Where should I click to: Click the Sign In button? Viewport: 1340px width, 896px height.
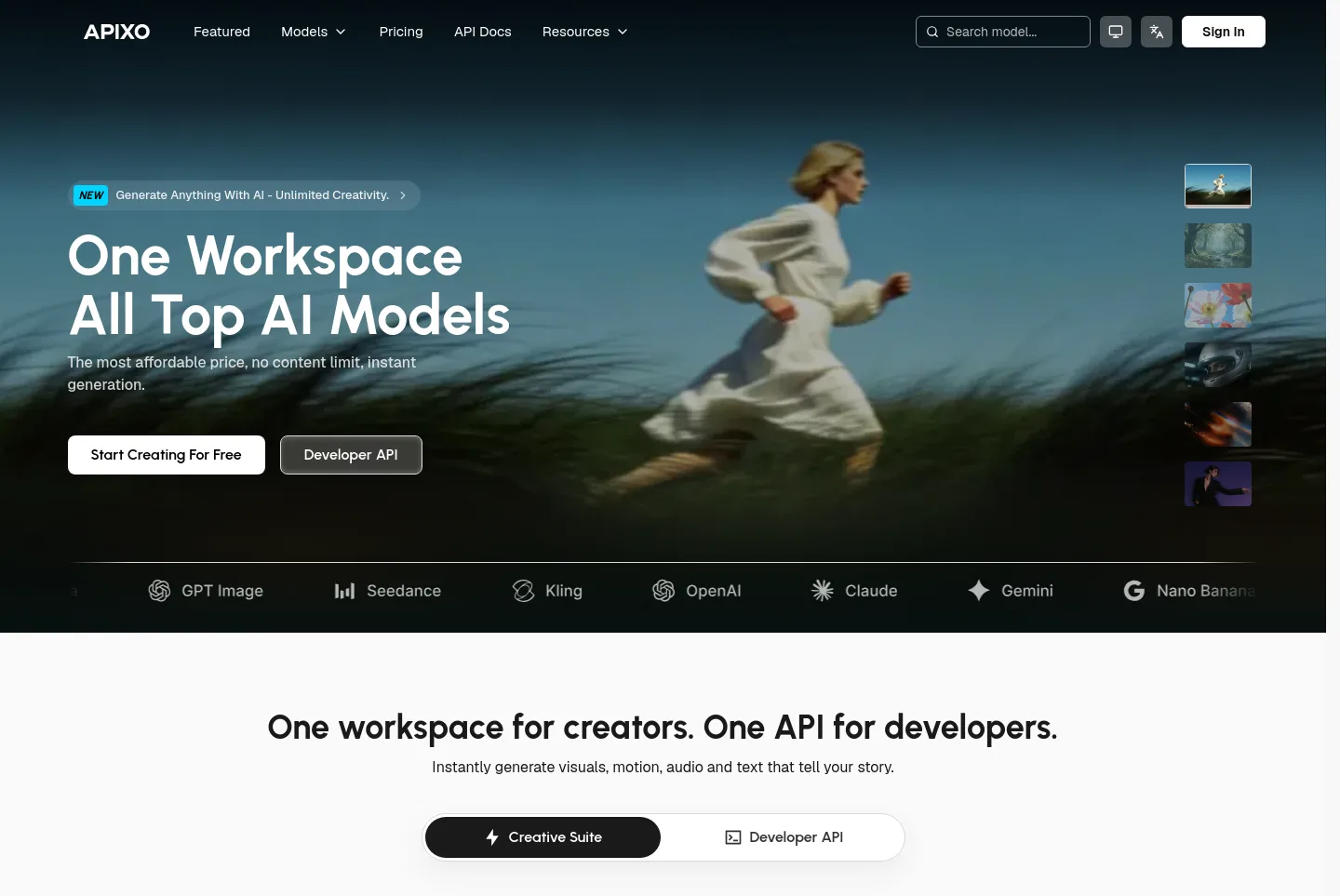pyautogui.click(x=1223, y=32)
